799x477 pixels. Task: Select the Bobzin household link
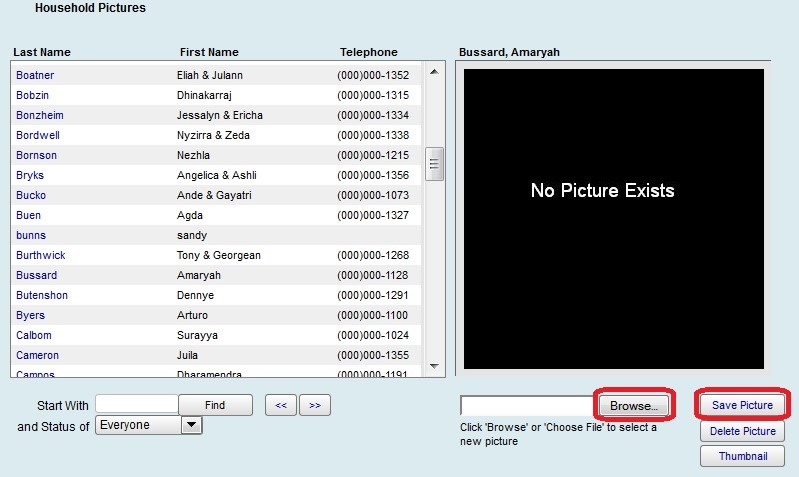[33, 95]
